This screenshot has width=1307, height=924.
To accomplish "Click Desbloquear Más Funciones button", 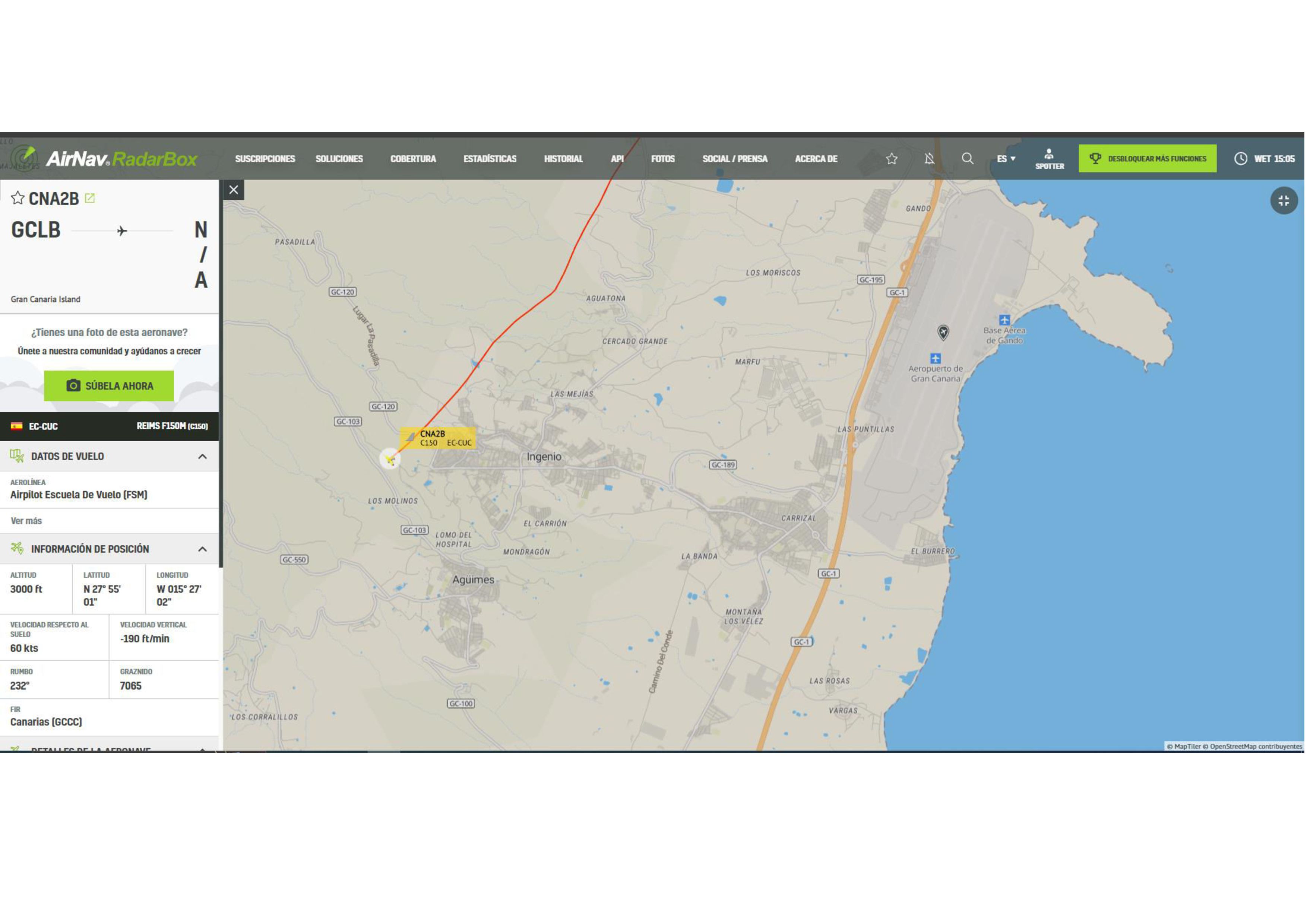I will pos(1148,158).
